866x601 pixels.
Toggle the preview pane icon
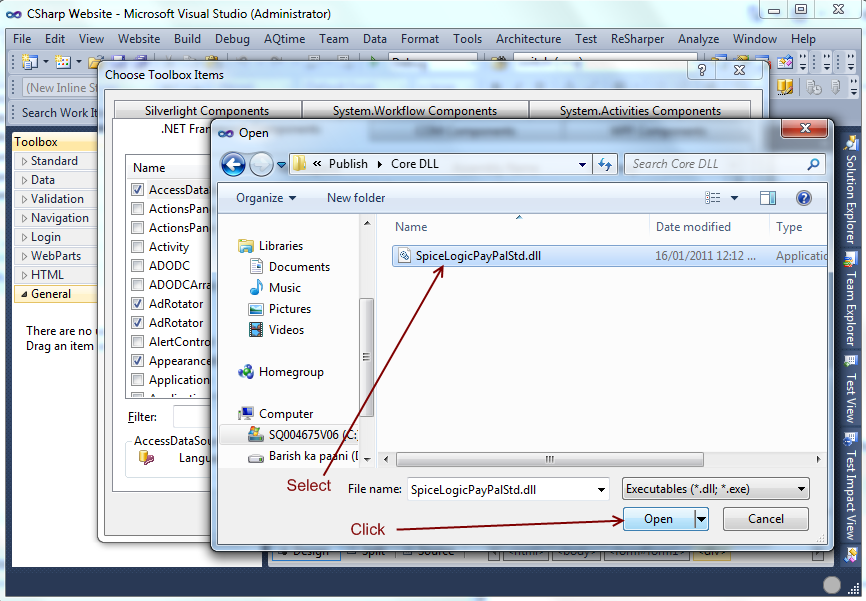coord(768,198)
